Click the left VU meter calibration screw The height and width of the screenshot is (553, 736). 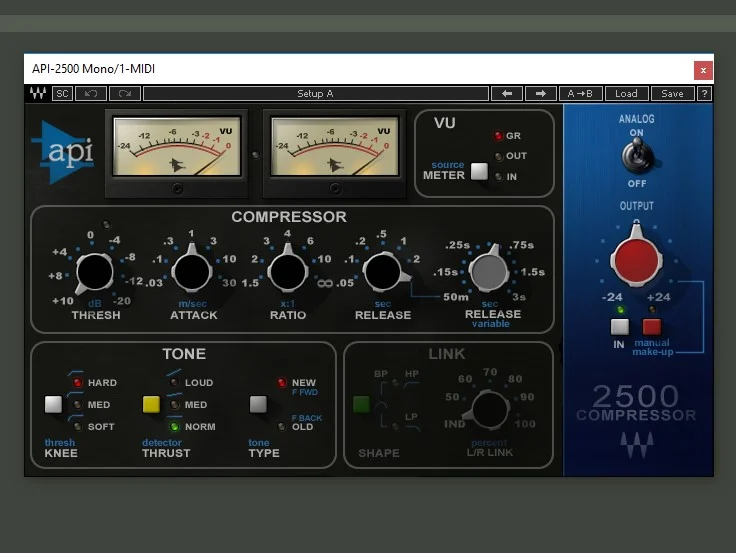click(177, 188)
